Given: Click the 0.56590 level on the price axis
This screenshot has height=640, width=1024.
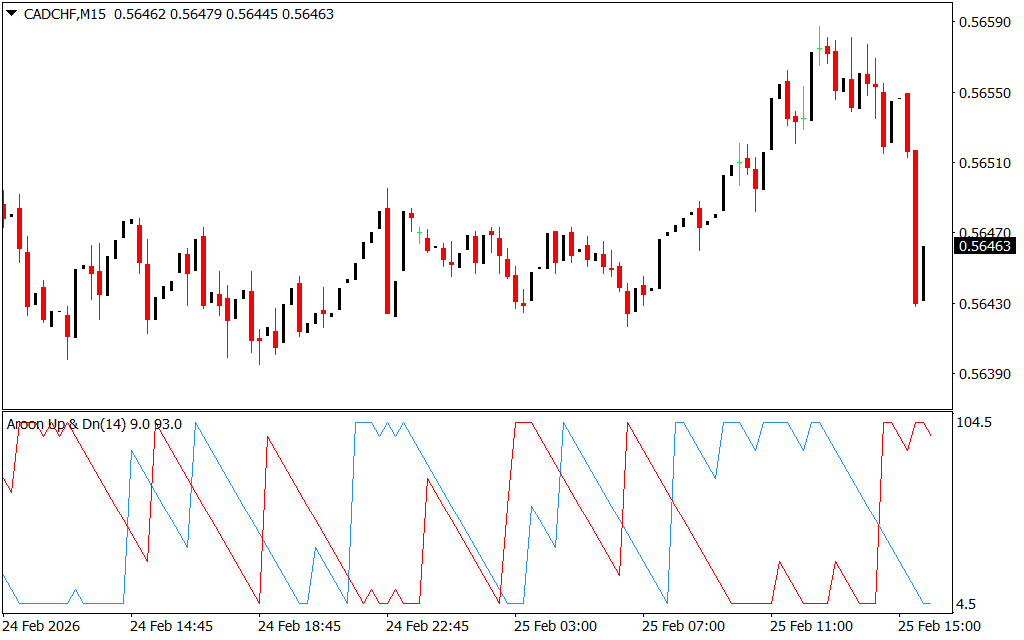Looking at the screenshot, I should tap(984, 22).
